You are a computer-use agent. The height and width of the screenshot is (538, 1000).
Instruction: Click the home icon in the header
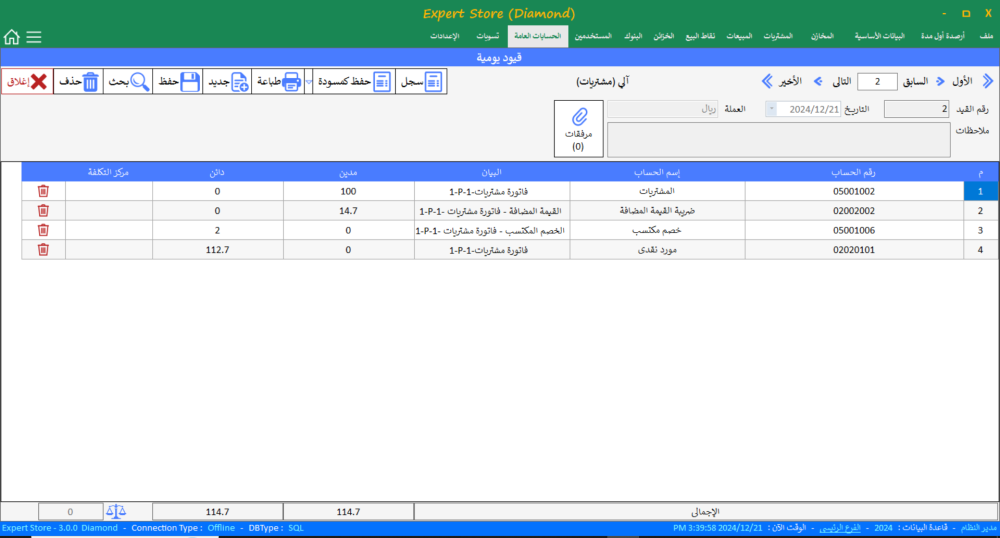[12, 37]
